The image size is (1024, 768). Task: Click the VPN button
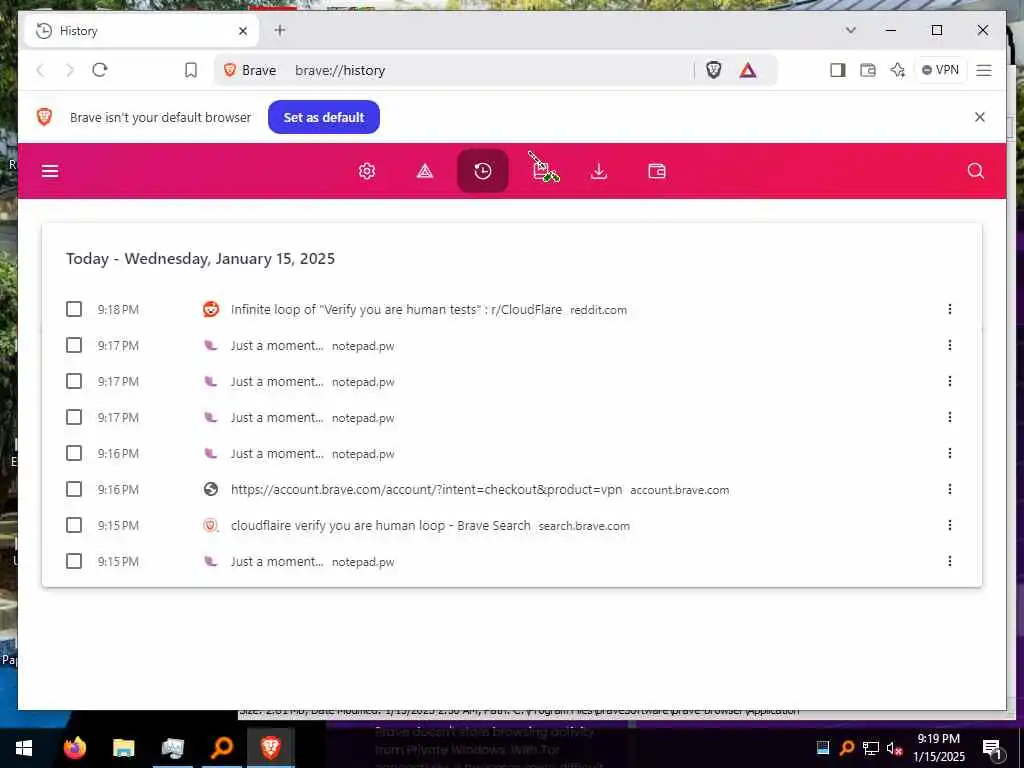click(940, 70)
